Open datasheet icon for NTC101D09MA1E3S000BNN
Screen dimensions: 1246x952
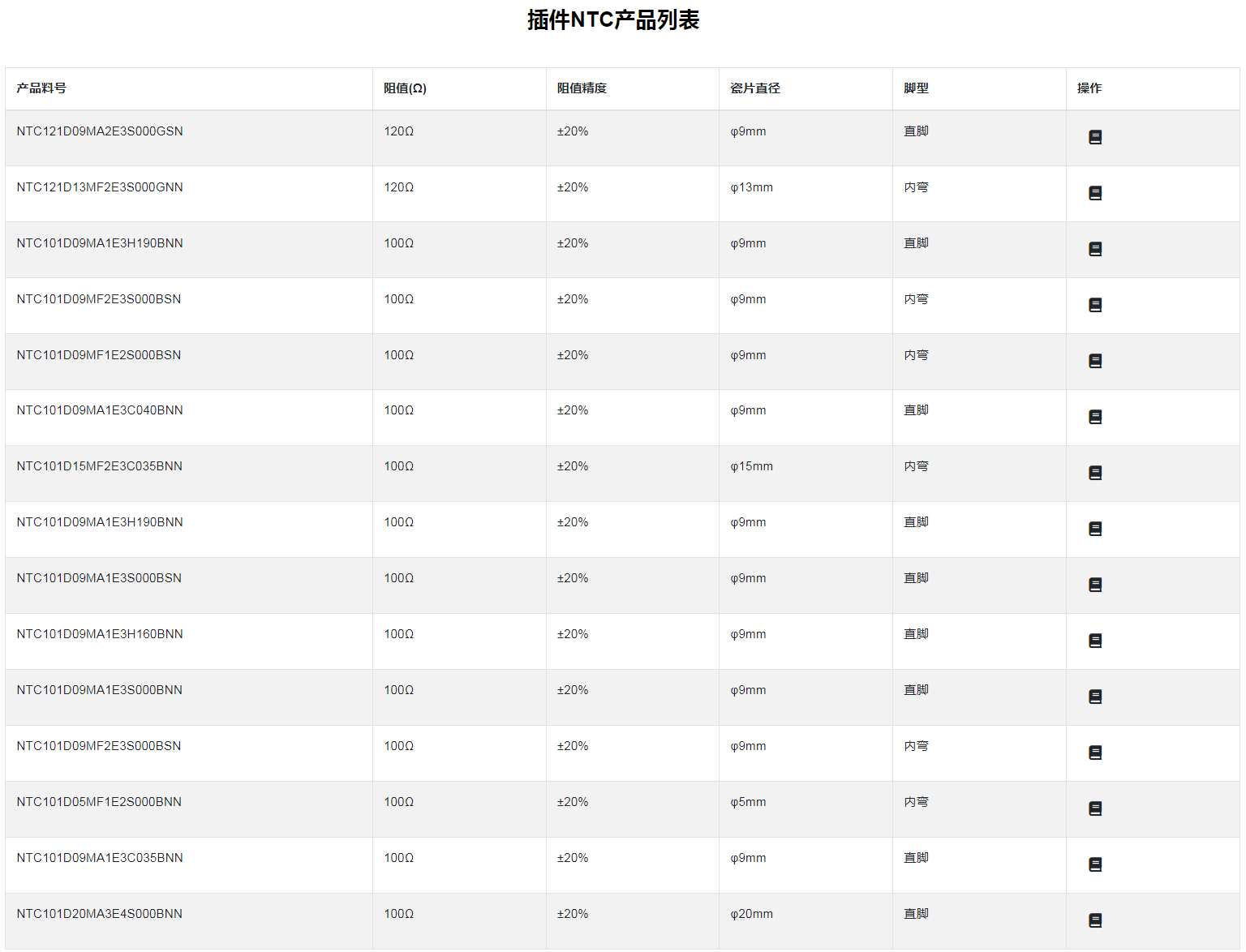[1094, 697]
